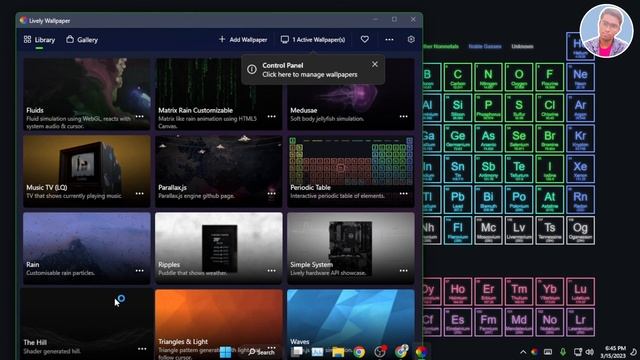Open options menu for Music TV (LQ)
This screenshot has height=360, width=640.
point(140,193)
